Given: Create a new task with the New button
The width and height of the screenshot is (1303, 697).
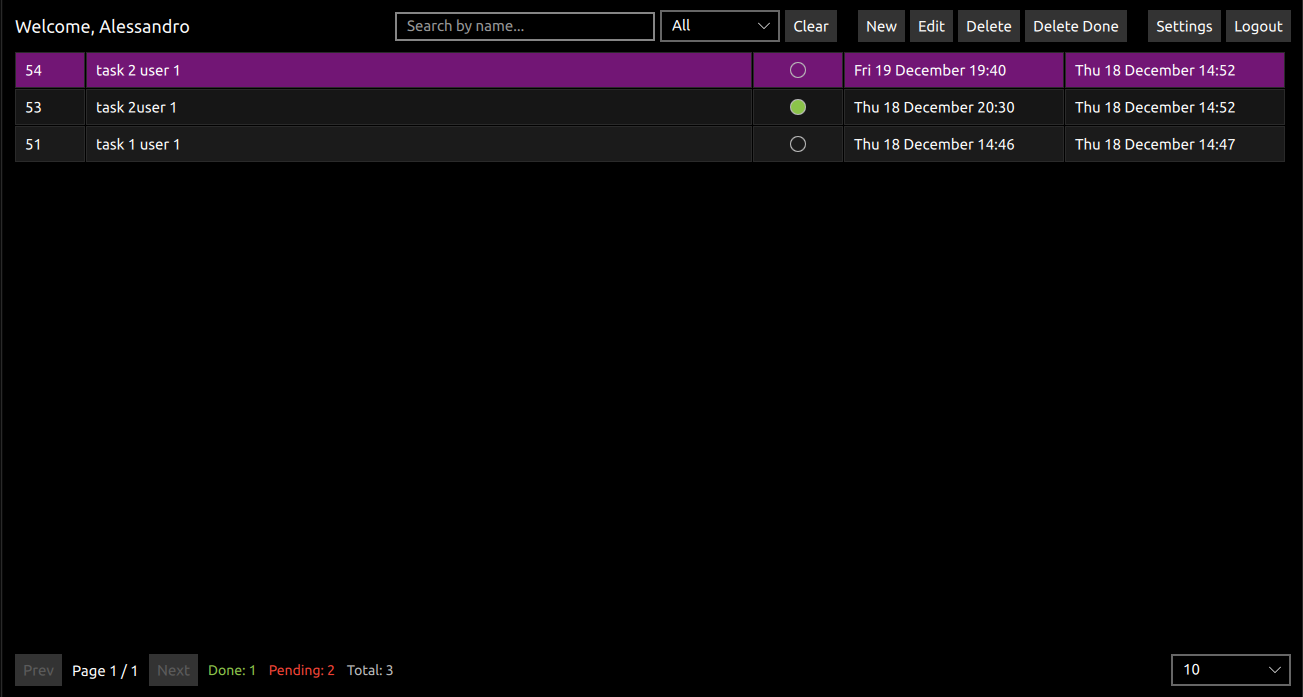Looking at the screenshot, I should (881, 26).
